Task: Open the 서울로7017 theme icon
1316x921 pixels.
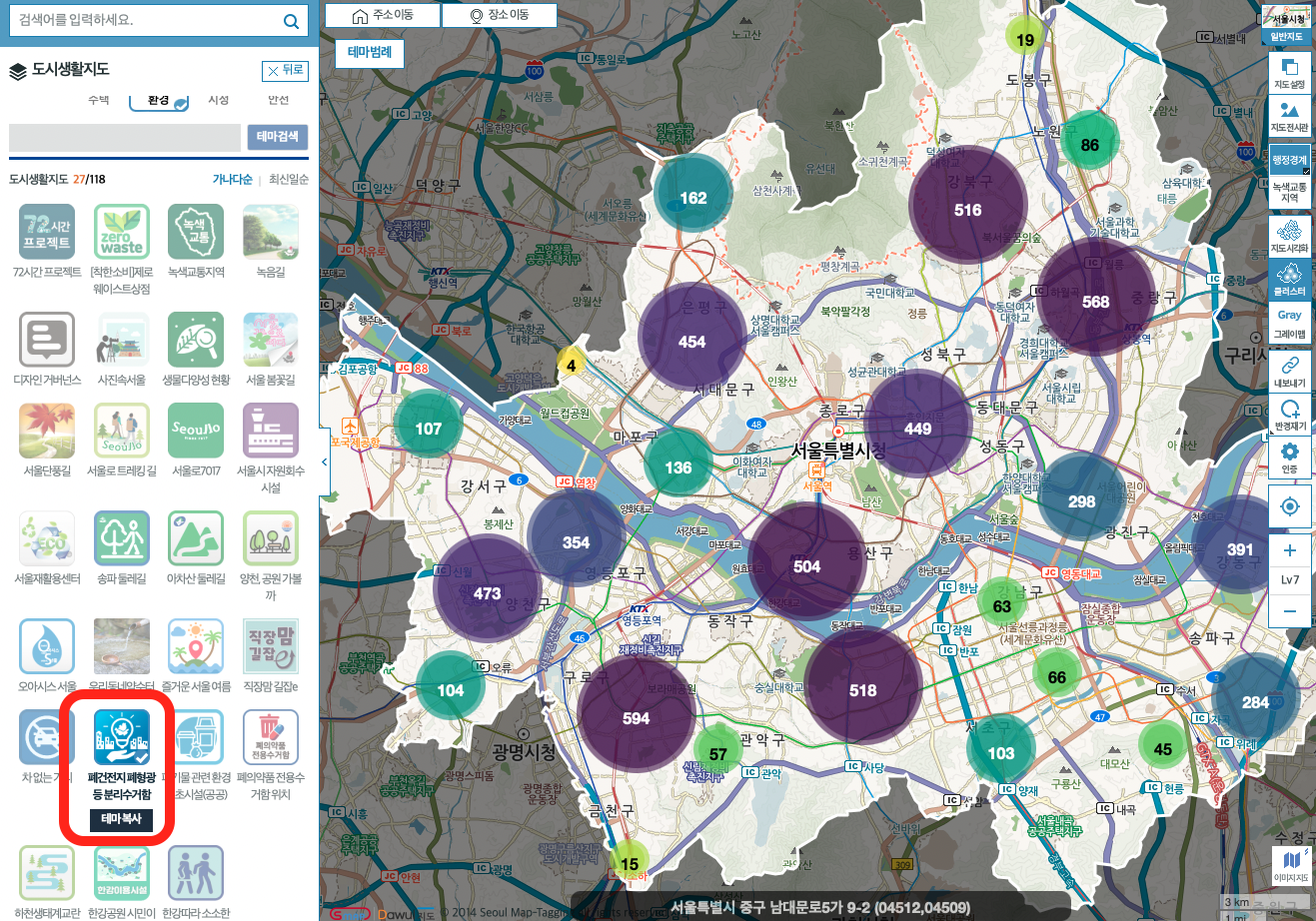Action: click(x=196, y=431)
